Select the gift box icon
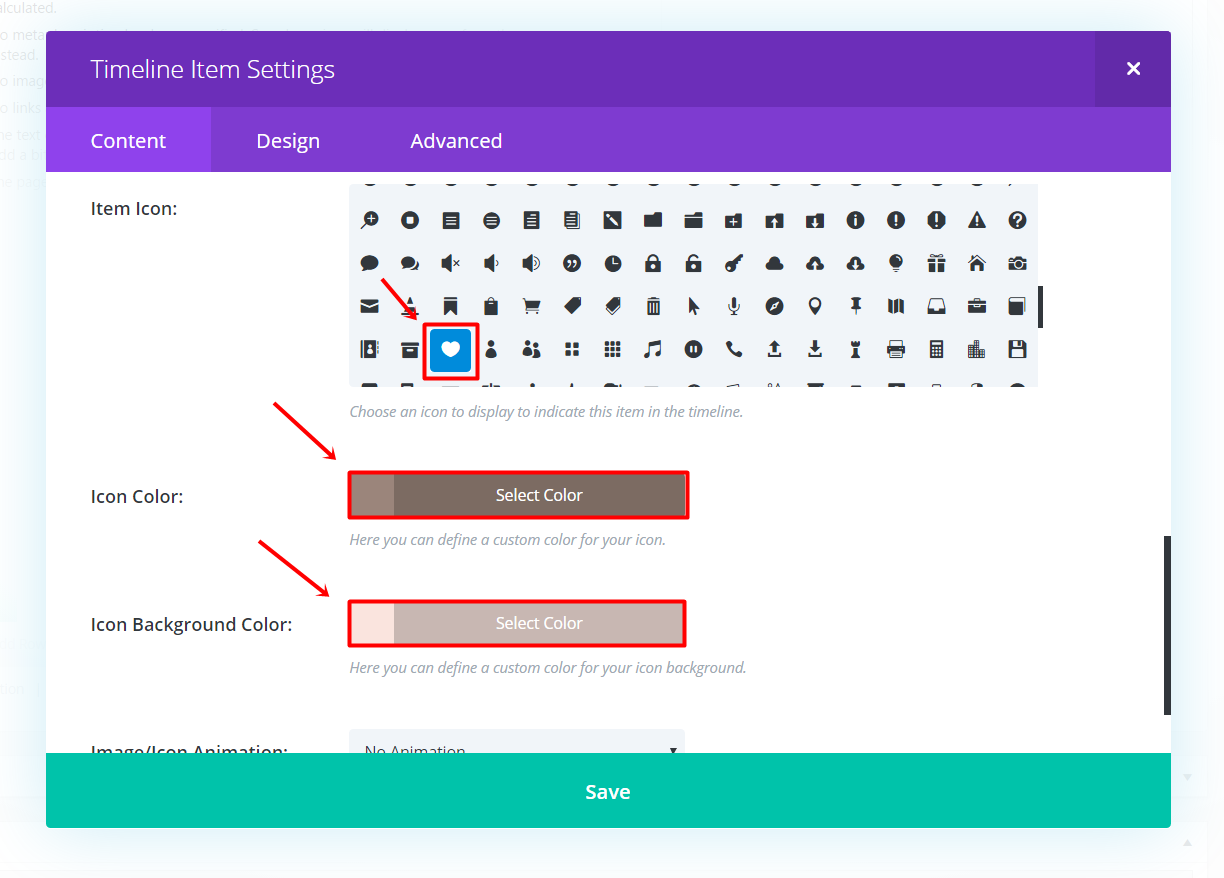Image resolution: width=1224 pixels, height=878 pixels. (x=936, y=263)
